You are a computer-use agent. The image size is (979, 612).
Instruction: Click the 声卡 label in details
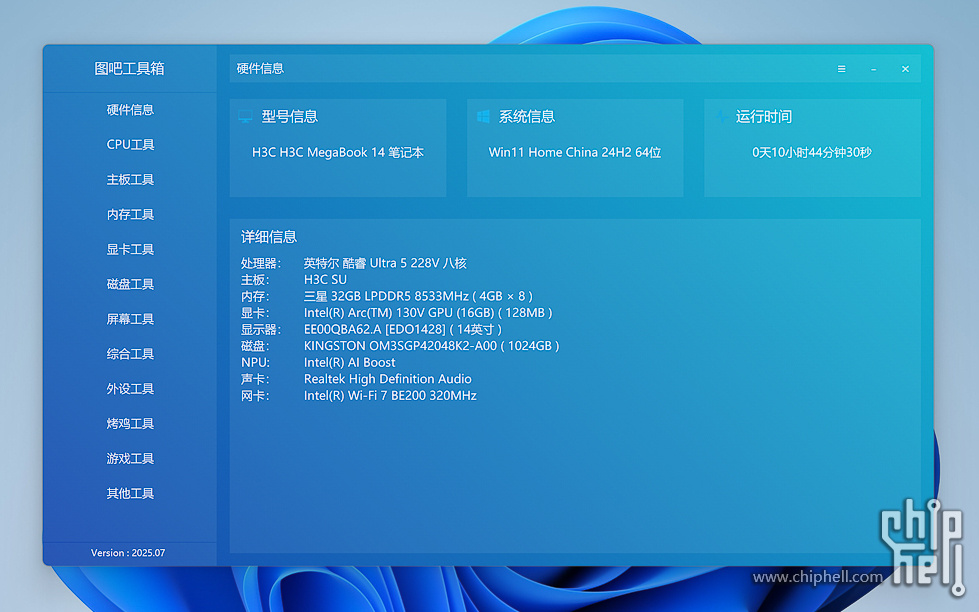click(x=255, y=379)
